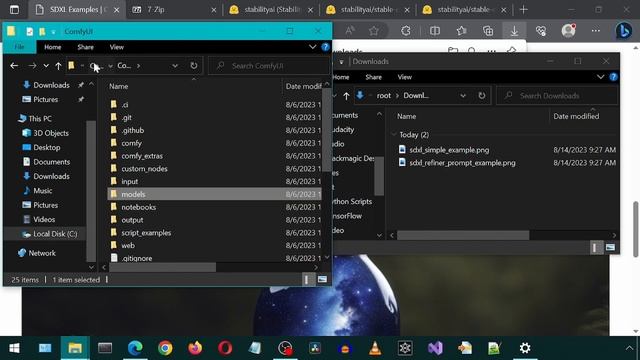The height and width of the screenshot is (360, 640).
Task: Refresh the ComfyUI folder view
Action: coord(194,66)
